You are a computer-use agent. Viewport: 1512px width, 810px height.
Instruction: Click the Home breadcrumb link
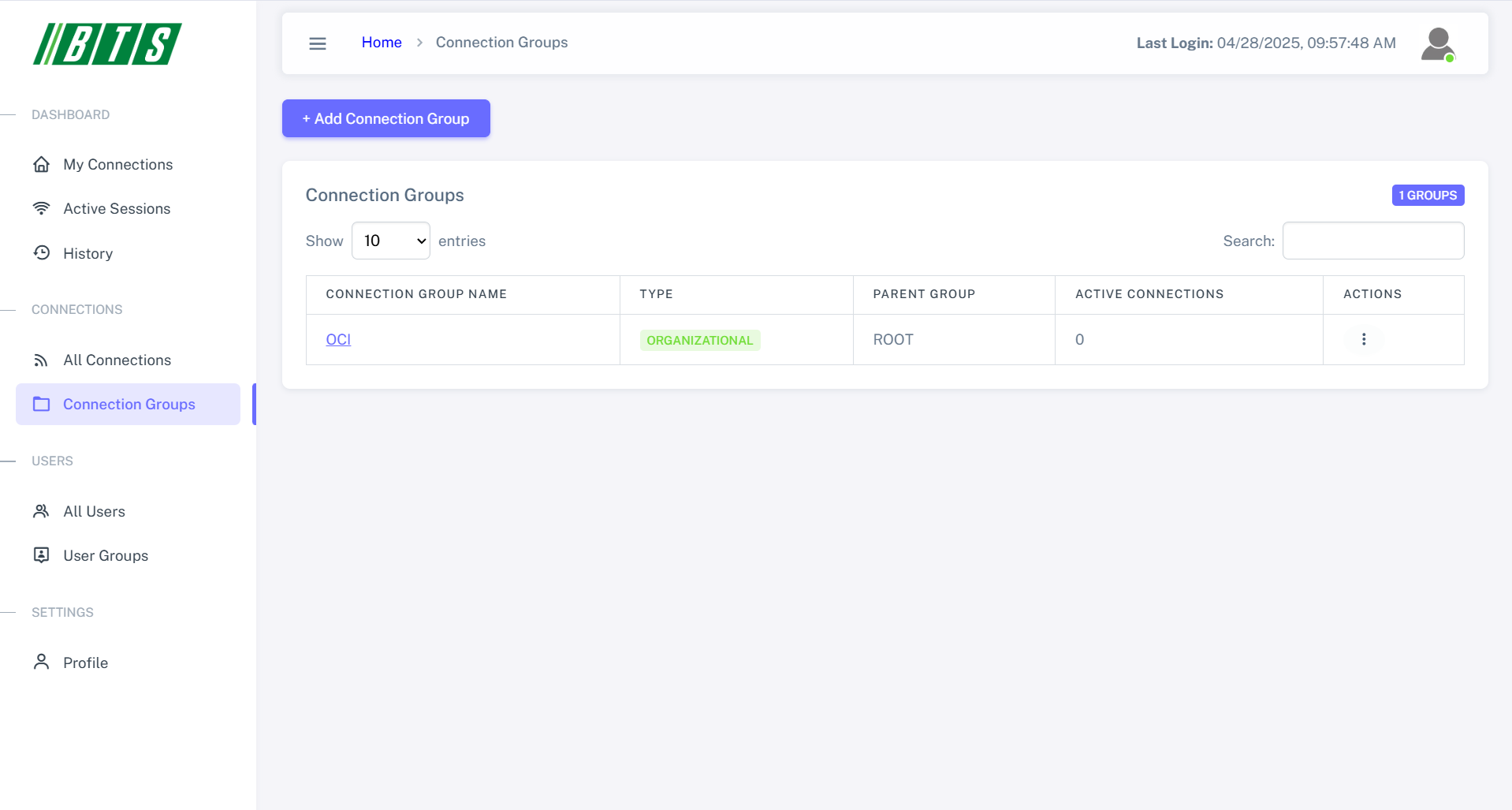click(382, 43)
